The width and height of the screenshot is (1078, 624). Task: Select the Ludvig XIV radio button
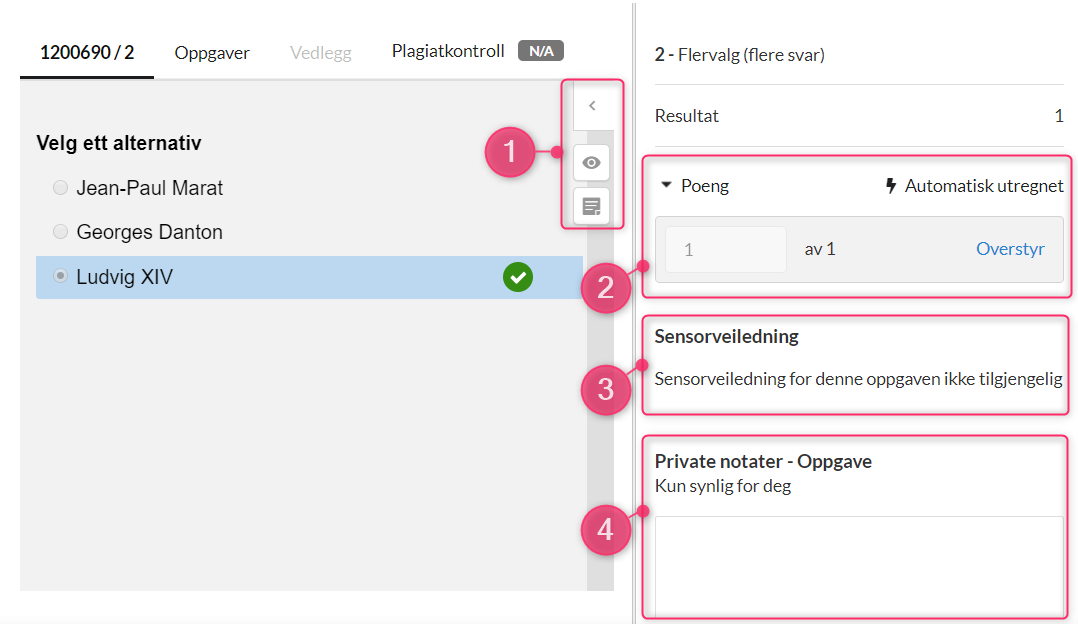[60, 276]
